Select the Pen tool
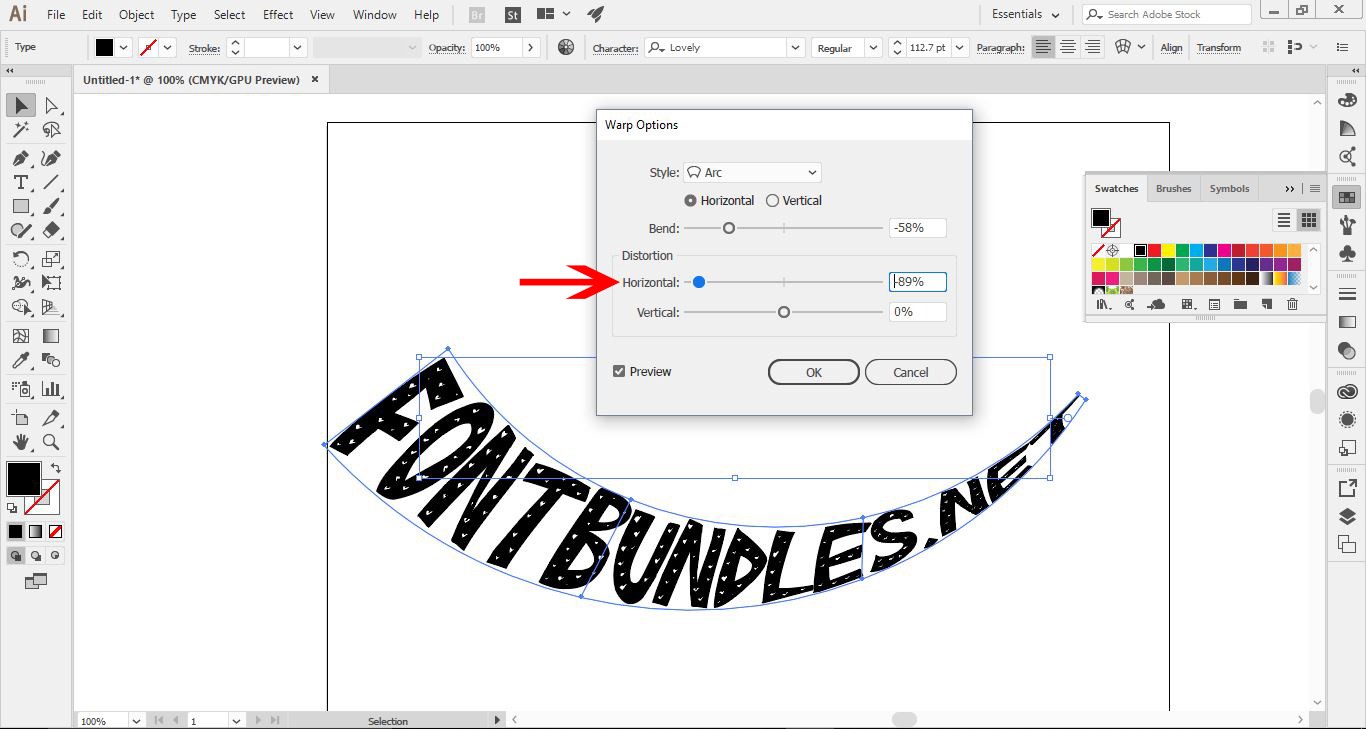 [20, 156]
